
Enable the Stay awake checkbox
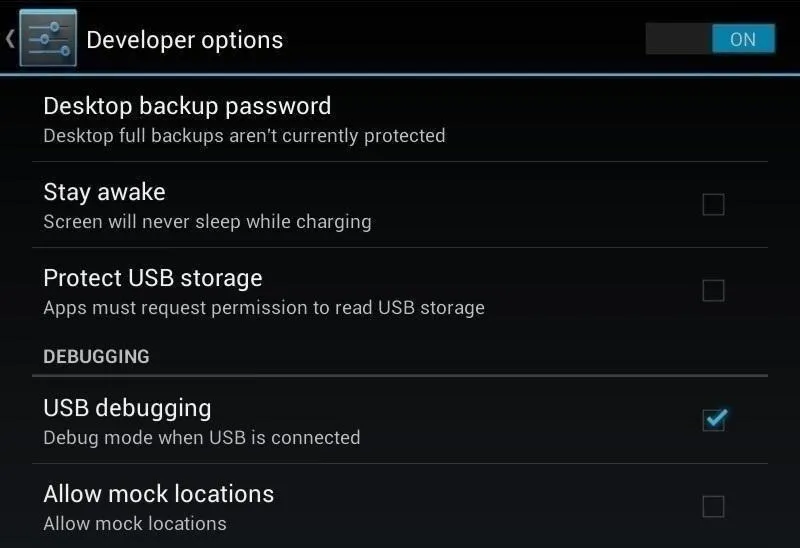713,205
